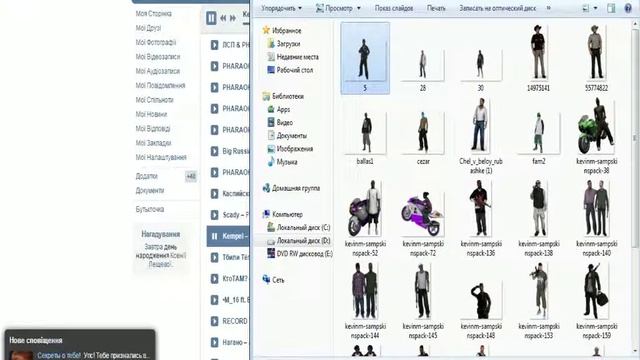Viewport: 640px width, 360px height.
Task: Expand the Просмотр dropdown arrow
Action: (359, 8)
